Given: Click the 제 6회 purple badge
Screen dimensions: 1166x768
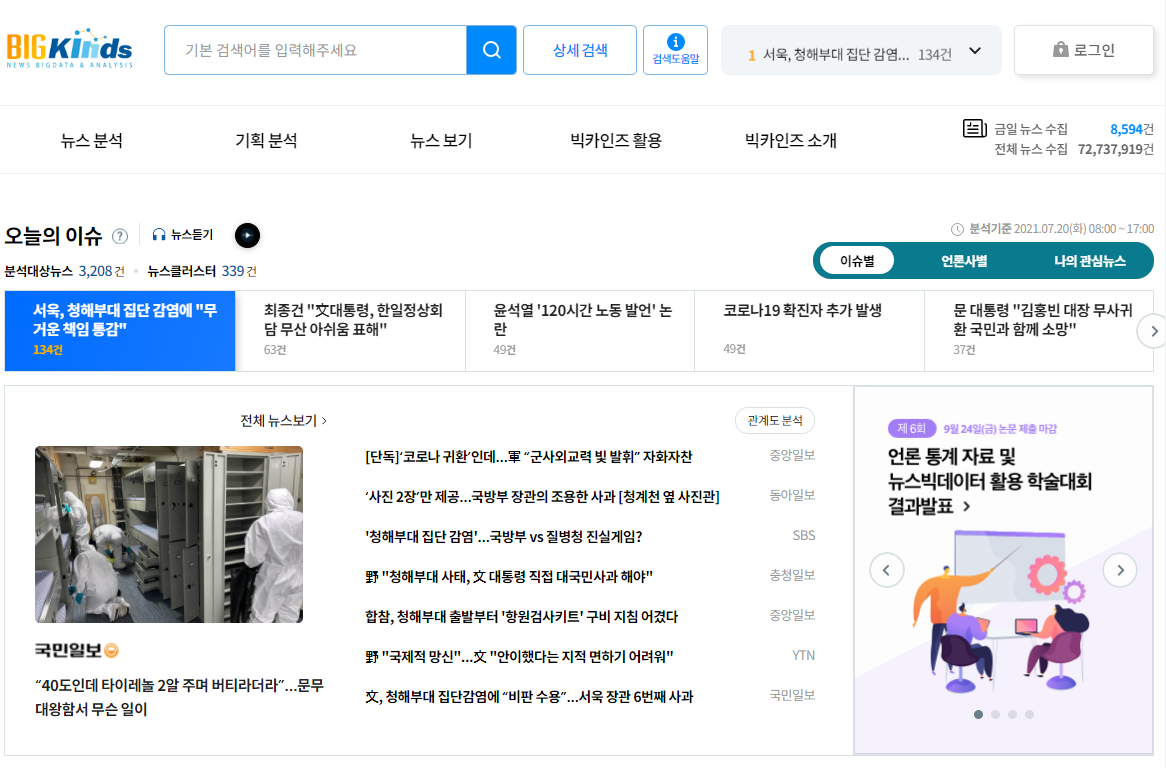Looking at the screenshot, I should (x=912, y=428).
